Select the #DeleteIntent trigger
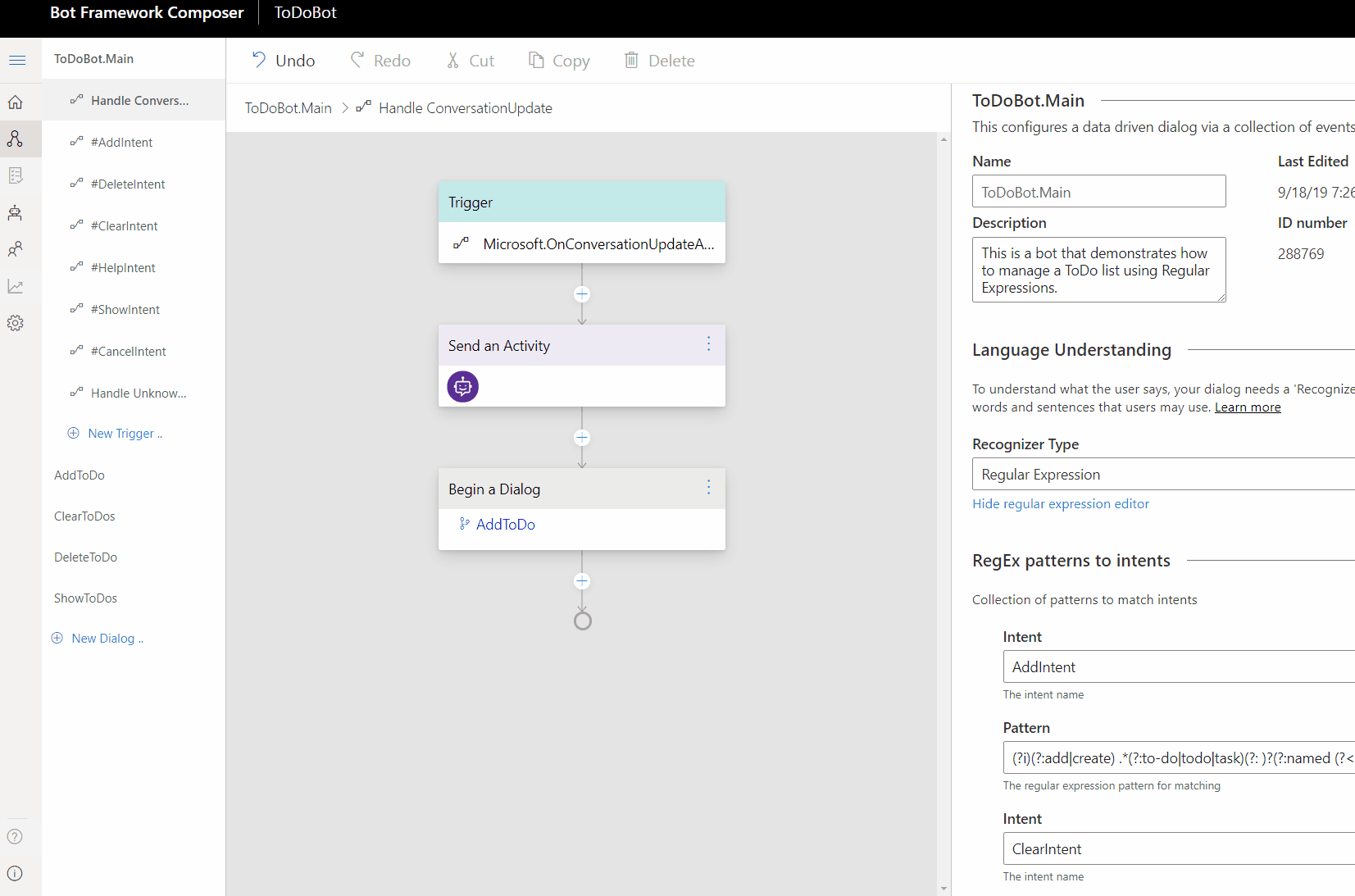This screenshot has height=896, width=1355. [134, 184]
